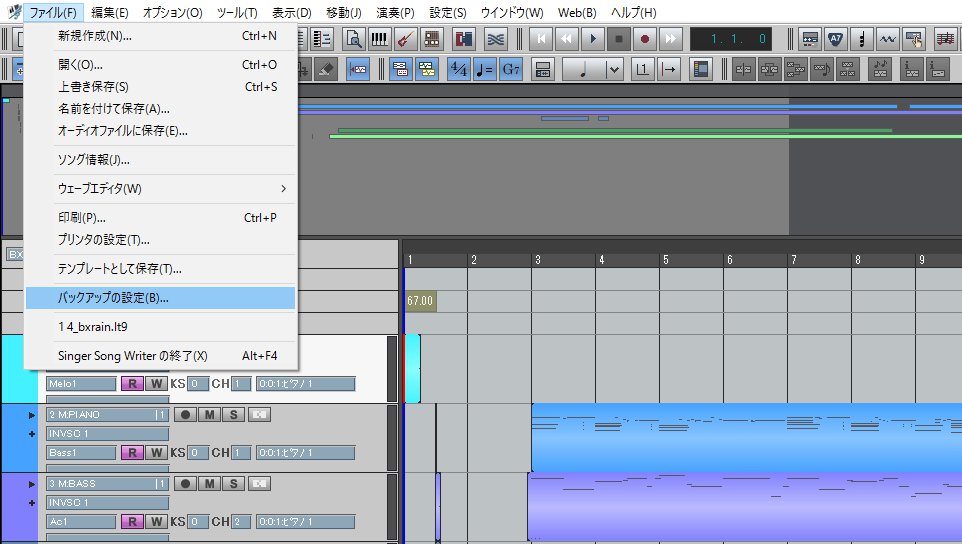Mute the 2 M:PIANO track
Viewport: 962px width, 544px height.
(x=210, y=415)
